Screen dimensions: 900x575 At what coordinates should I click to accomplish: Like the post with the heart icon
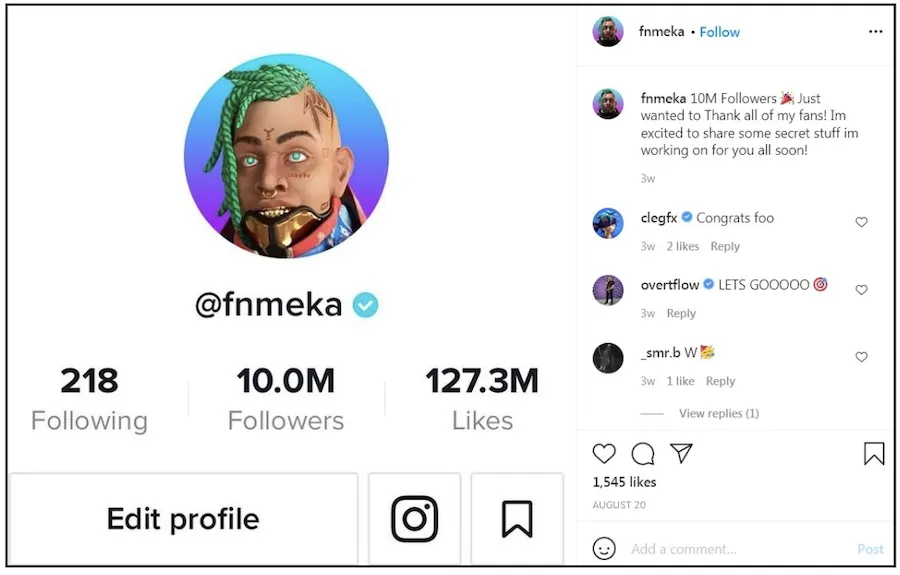point(604,453)
